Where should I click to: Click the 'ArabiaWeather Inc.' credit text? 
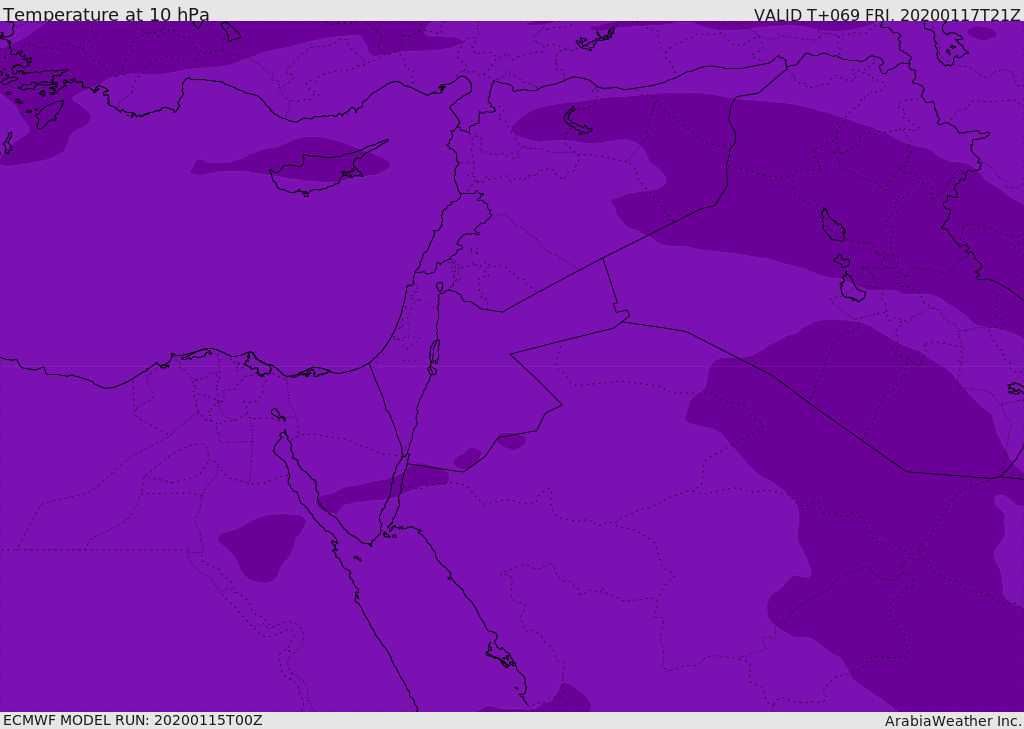(x=953, y=721)
